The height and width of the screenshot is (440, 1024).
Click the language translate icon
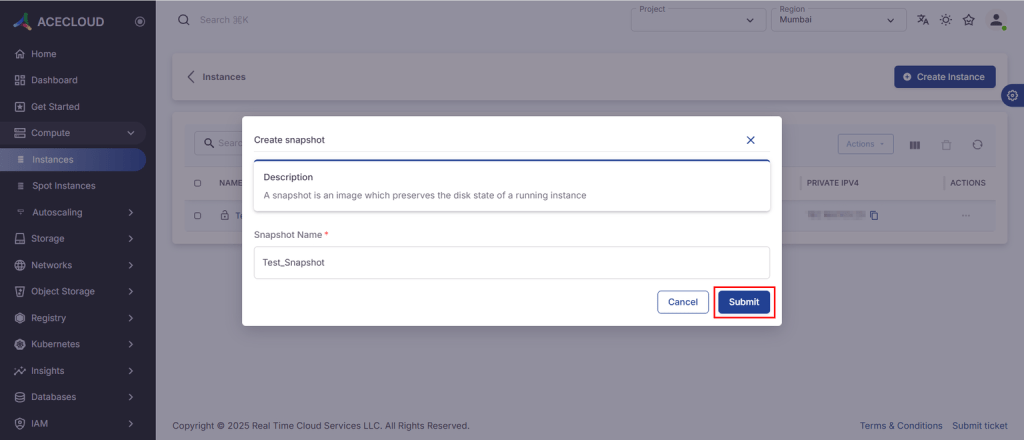coord(923,20)
